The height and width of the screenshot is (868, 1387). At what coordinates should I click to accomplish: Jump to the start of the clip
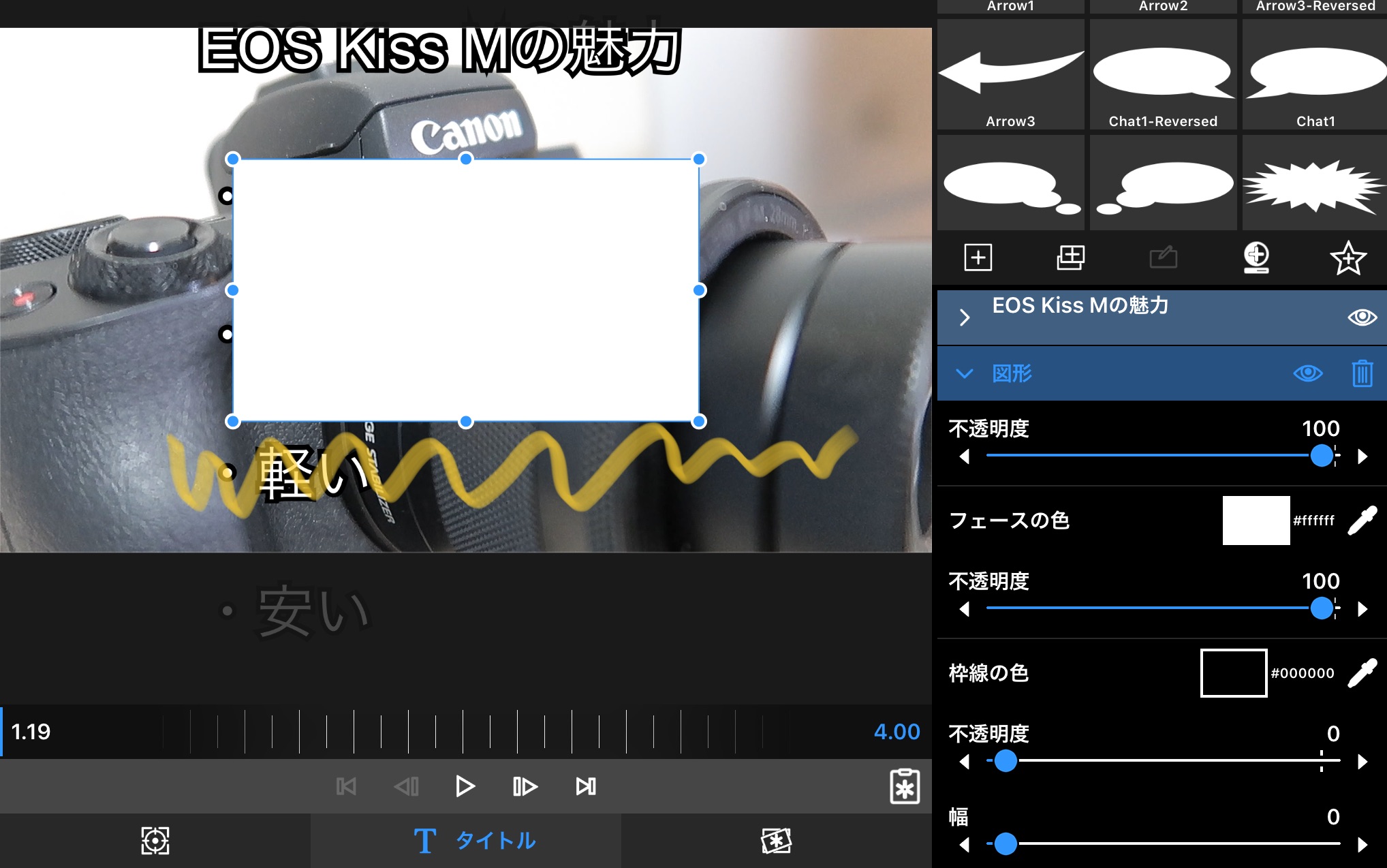(346, 786)
